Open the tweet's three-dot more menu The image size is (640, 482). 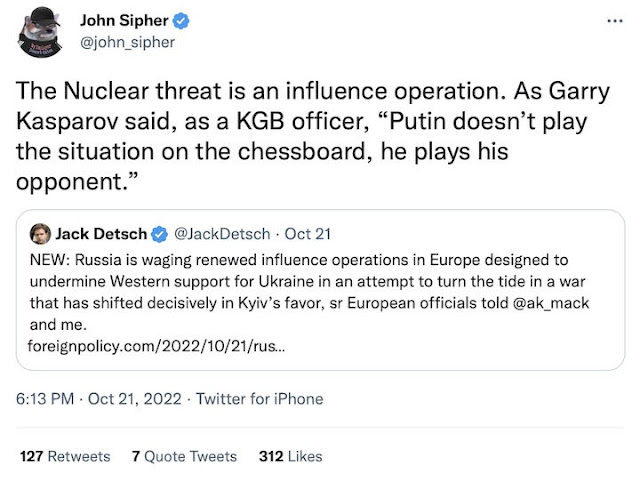pos(612,20)
